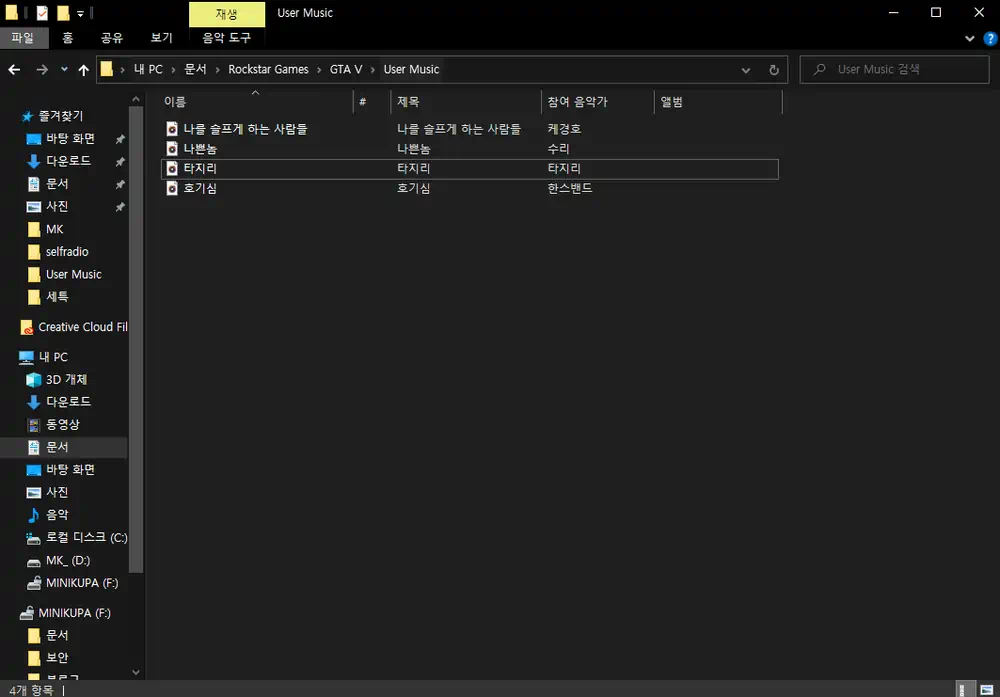Open Help via the question mark icon
The height and width of the screenshot is (697, 1000).
coord(989,38)
